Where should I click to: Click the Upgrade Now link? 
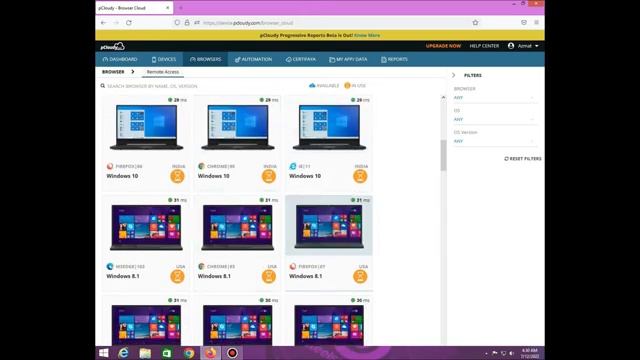click(x=443, y=46)
